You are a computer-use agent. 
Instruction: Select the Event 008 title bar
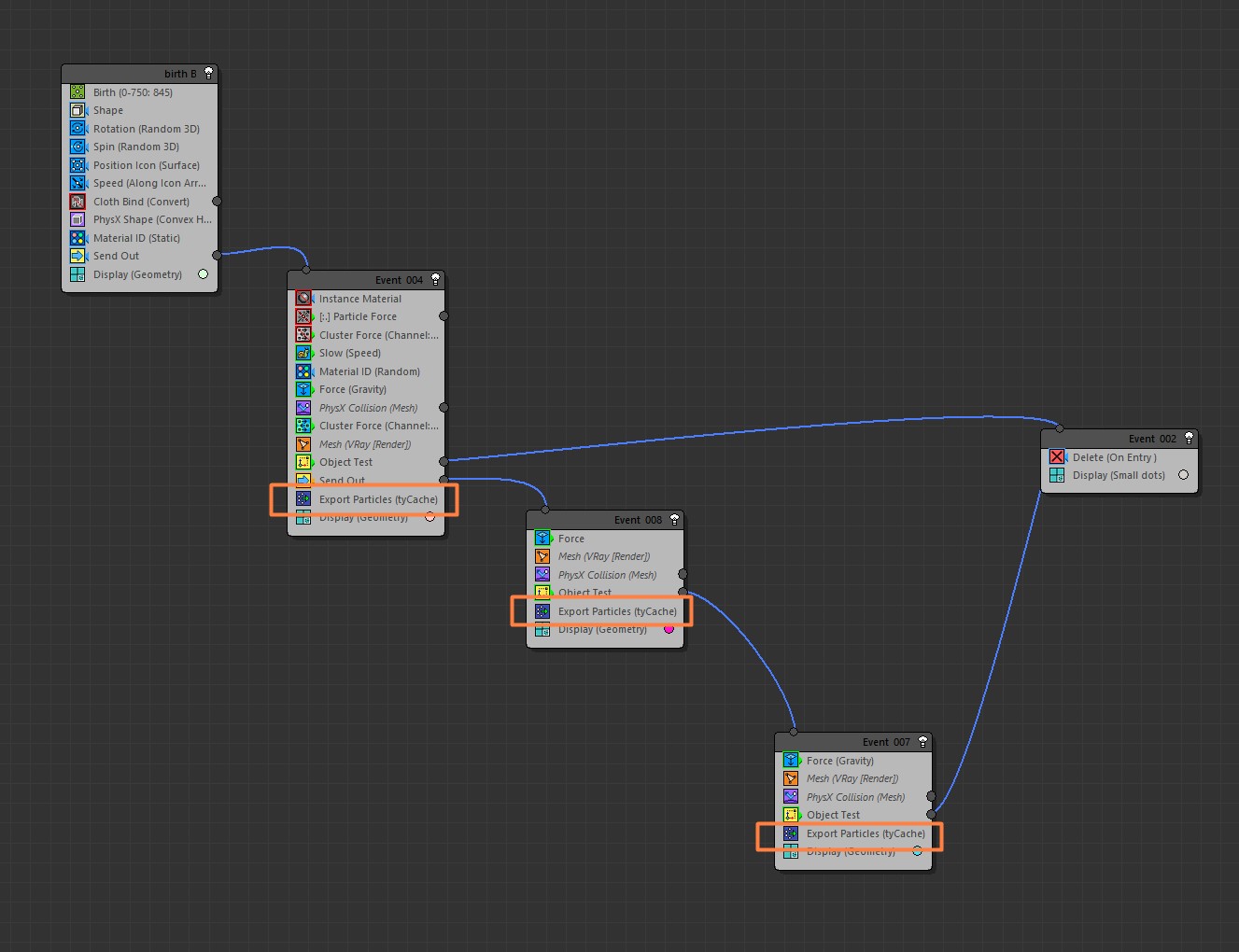point(605,520)
